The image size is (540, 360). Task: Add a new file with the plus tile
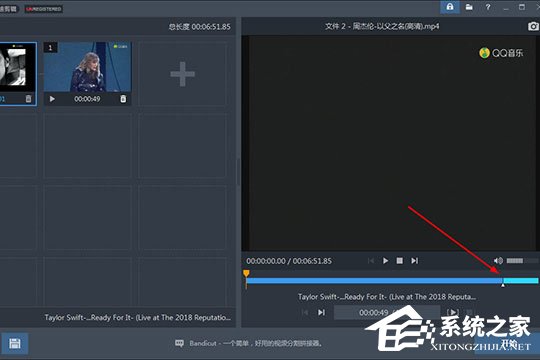183,74
